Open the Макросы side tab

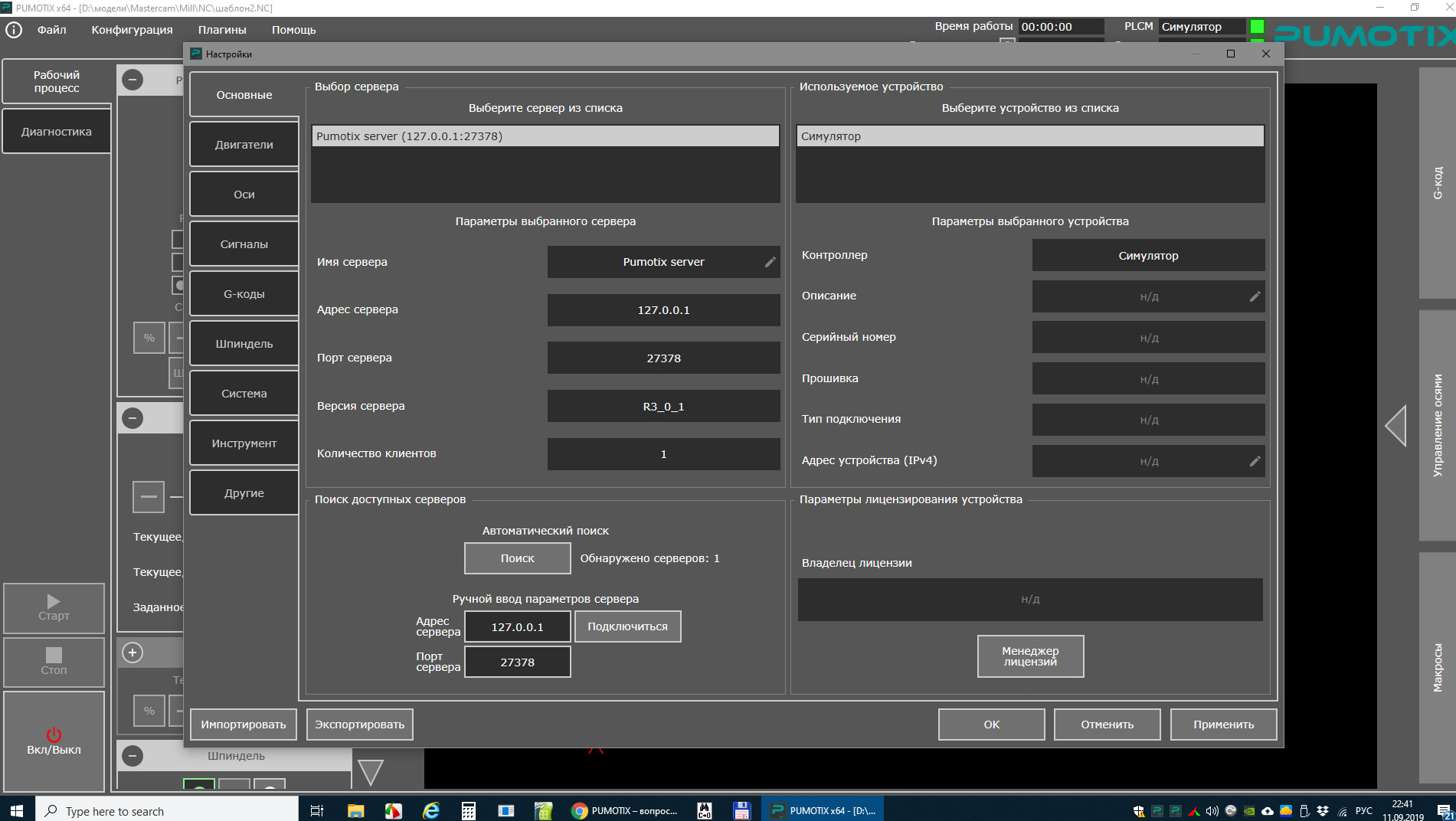[x=1438, y=668]
